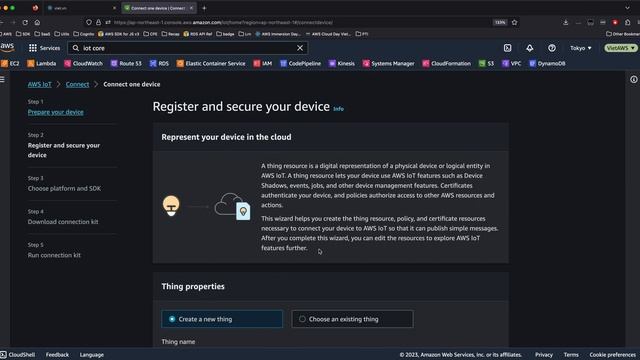Image resolution: width=640 pixels, height=360 pixels.
Task: Open the VietAWS account dropdown
Action: coord(621,48)
